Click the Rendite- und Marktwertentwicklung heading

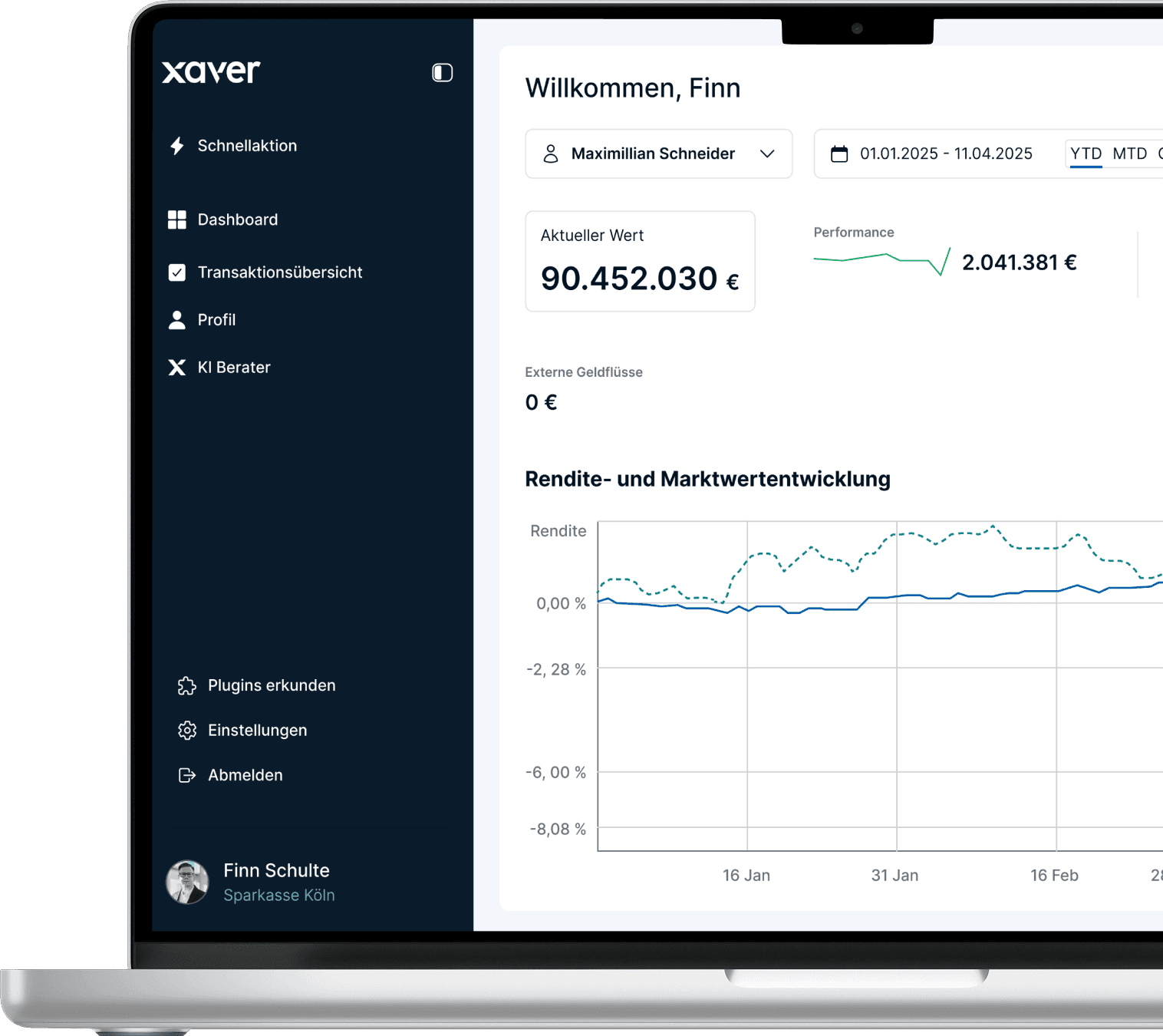coord(707,480)
